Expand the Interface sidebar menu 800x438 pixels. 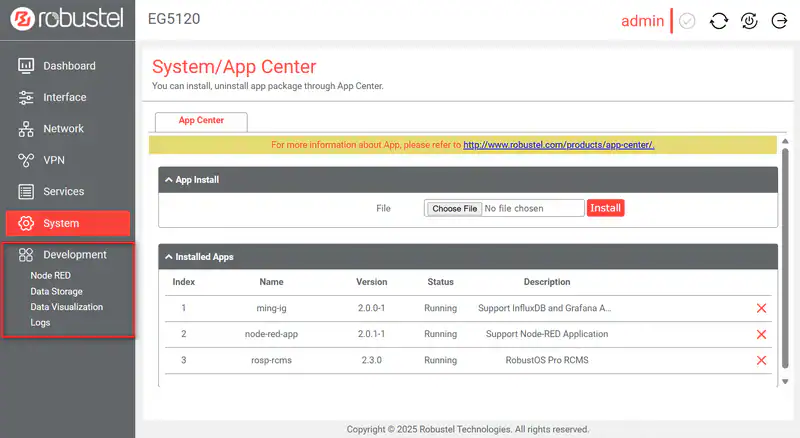[64, 97]
